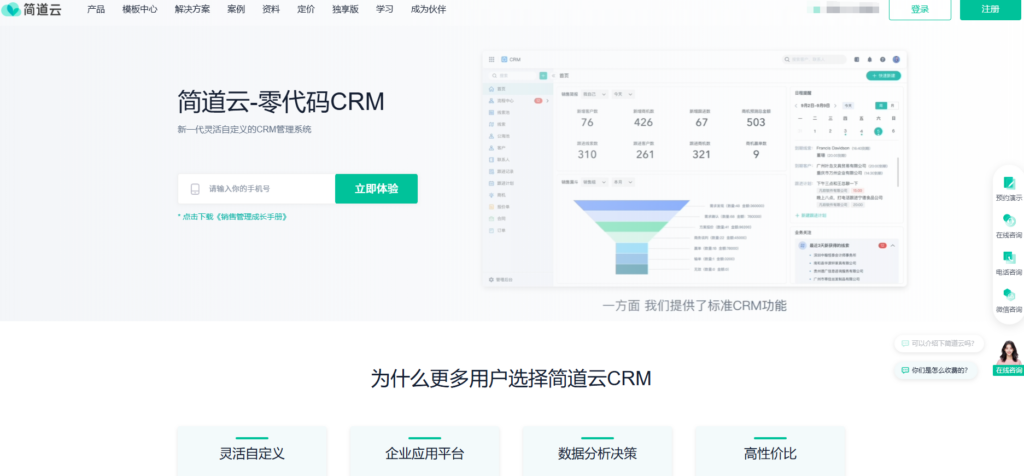Click the book icon beside bell in preview

pos(857,59)
